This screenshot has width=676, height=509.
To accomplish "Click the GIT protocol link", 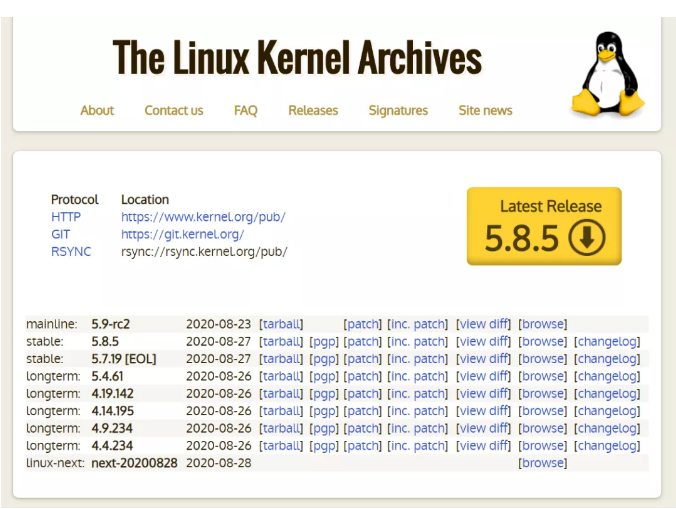I will tap(60, 234).
